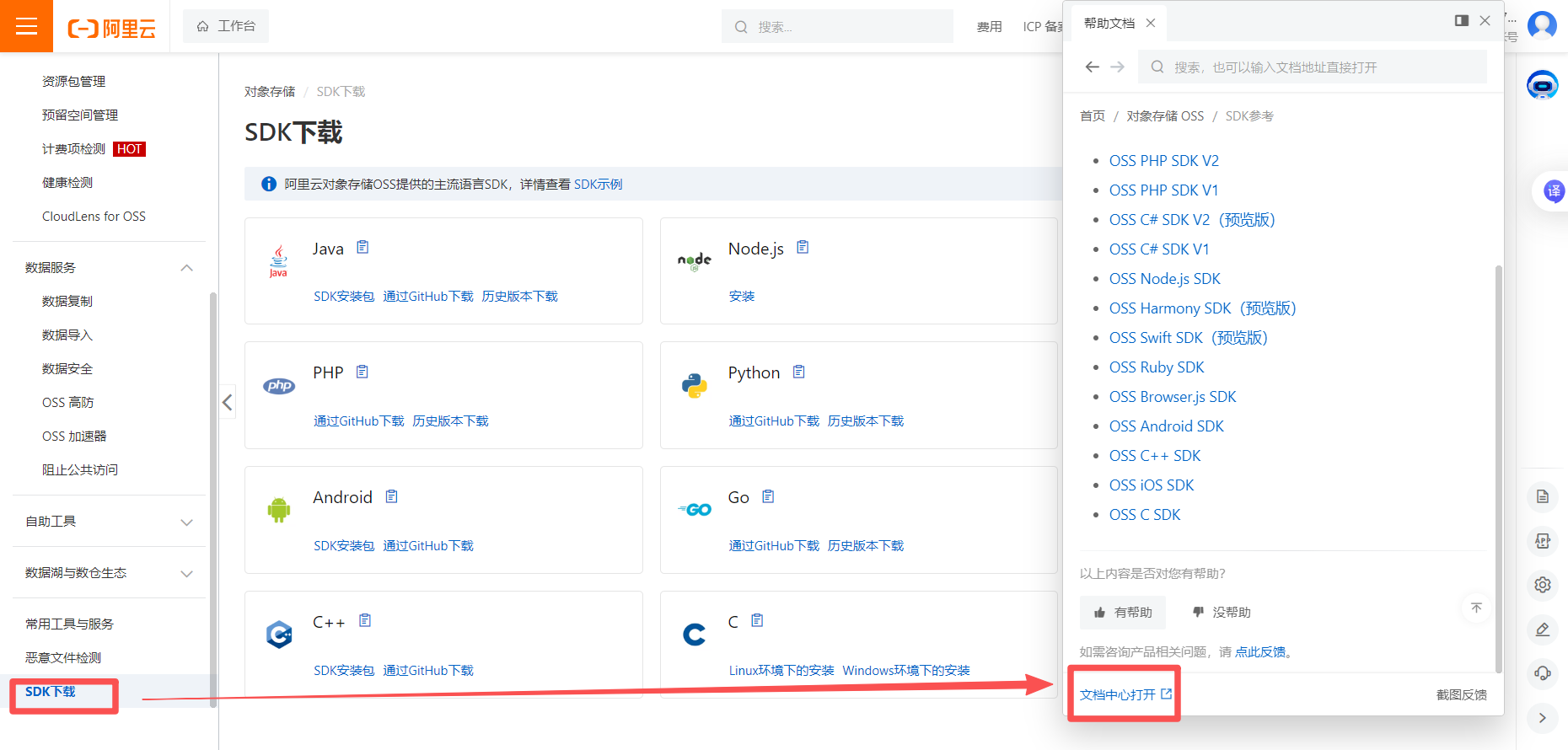Go back in help document panel
This screenshot has height=750, width=1568.
point(1093,67)
